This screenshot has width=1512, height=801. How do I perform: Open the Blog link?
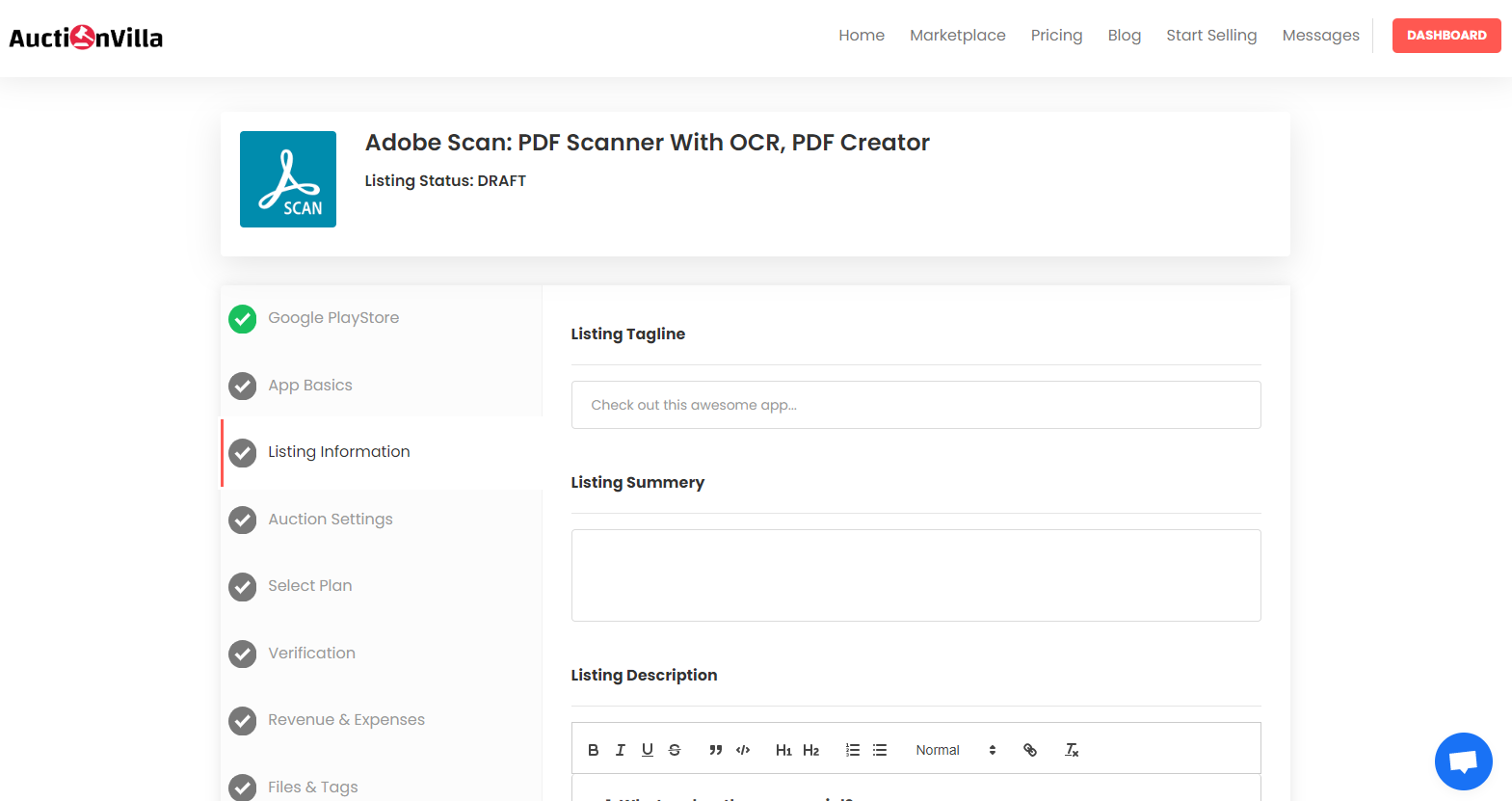pos(1125,36)
